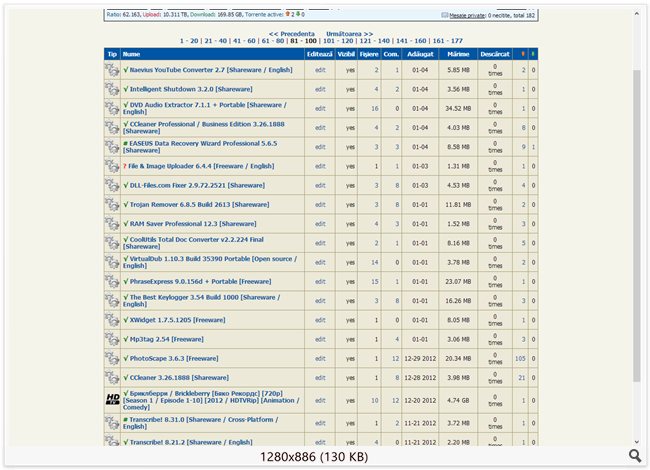This screenshot has height=470, width=650.
Task: Click the category icon beside Intelligent Shutdown 3.2.0
Action: pyautogui.click(x=112, y=89)
